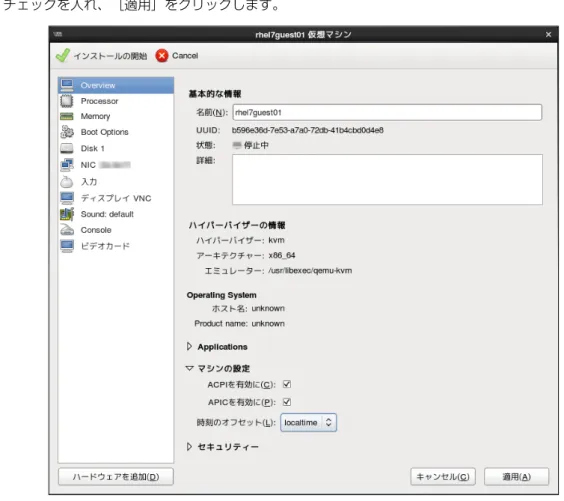Click the mouse icon beside 入力
Screen dimensions: 564x501
67,182
